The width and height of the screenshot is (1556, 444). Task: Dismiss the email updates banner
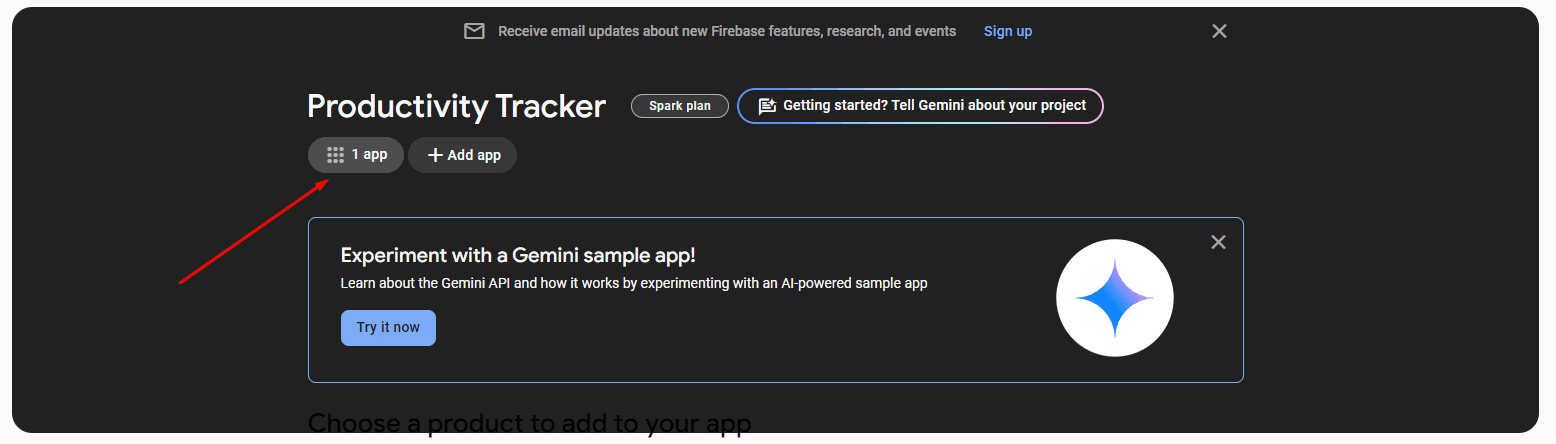tap(1219, 31)
